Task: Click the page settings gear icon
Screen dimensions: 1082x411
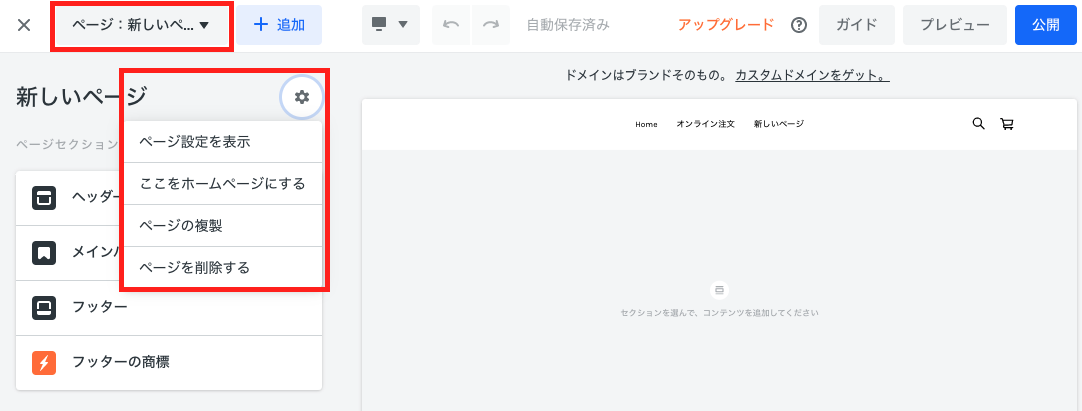Action: point(302,97)
